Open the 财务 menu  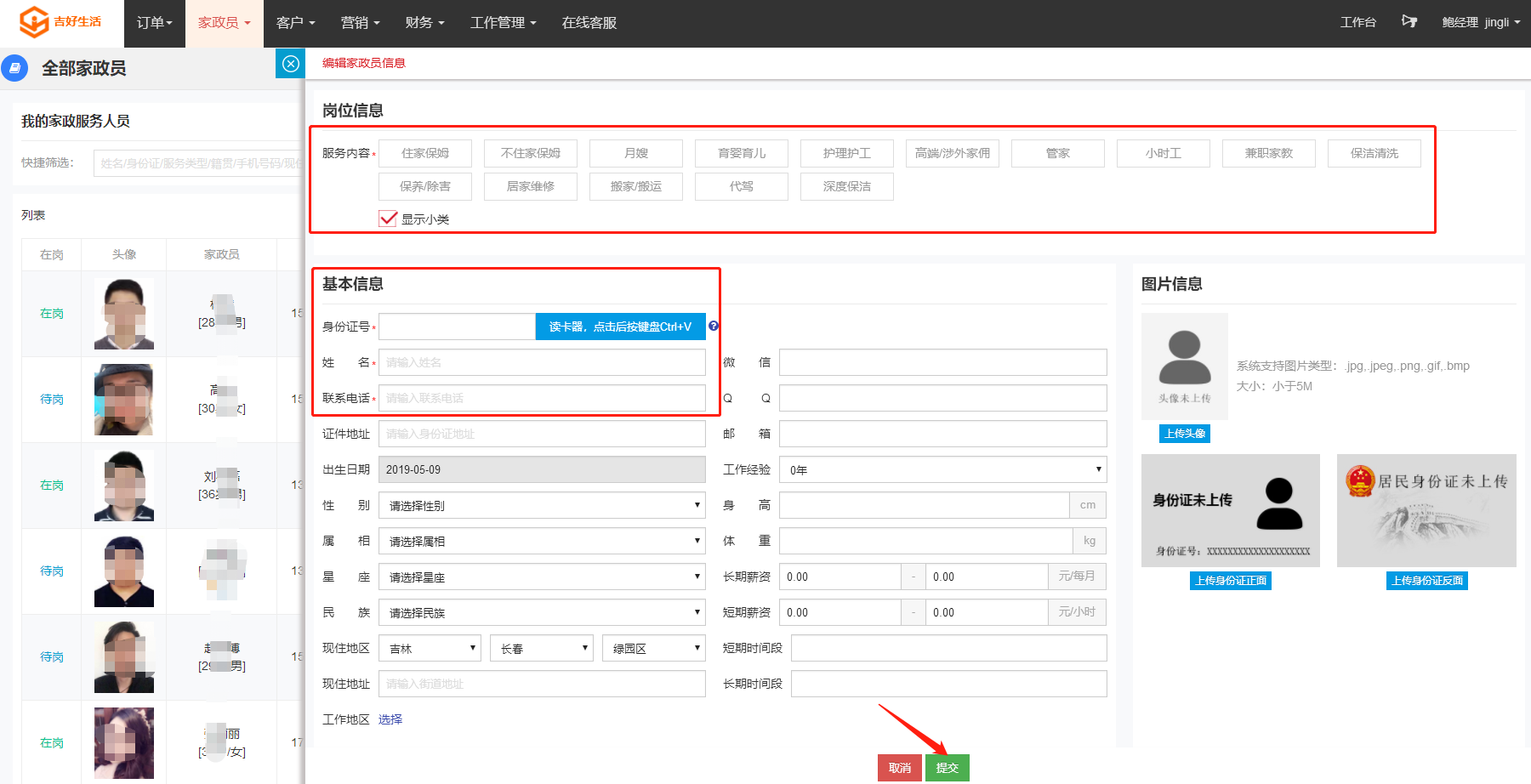(x=425, y=23)
